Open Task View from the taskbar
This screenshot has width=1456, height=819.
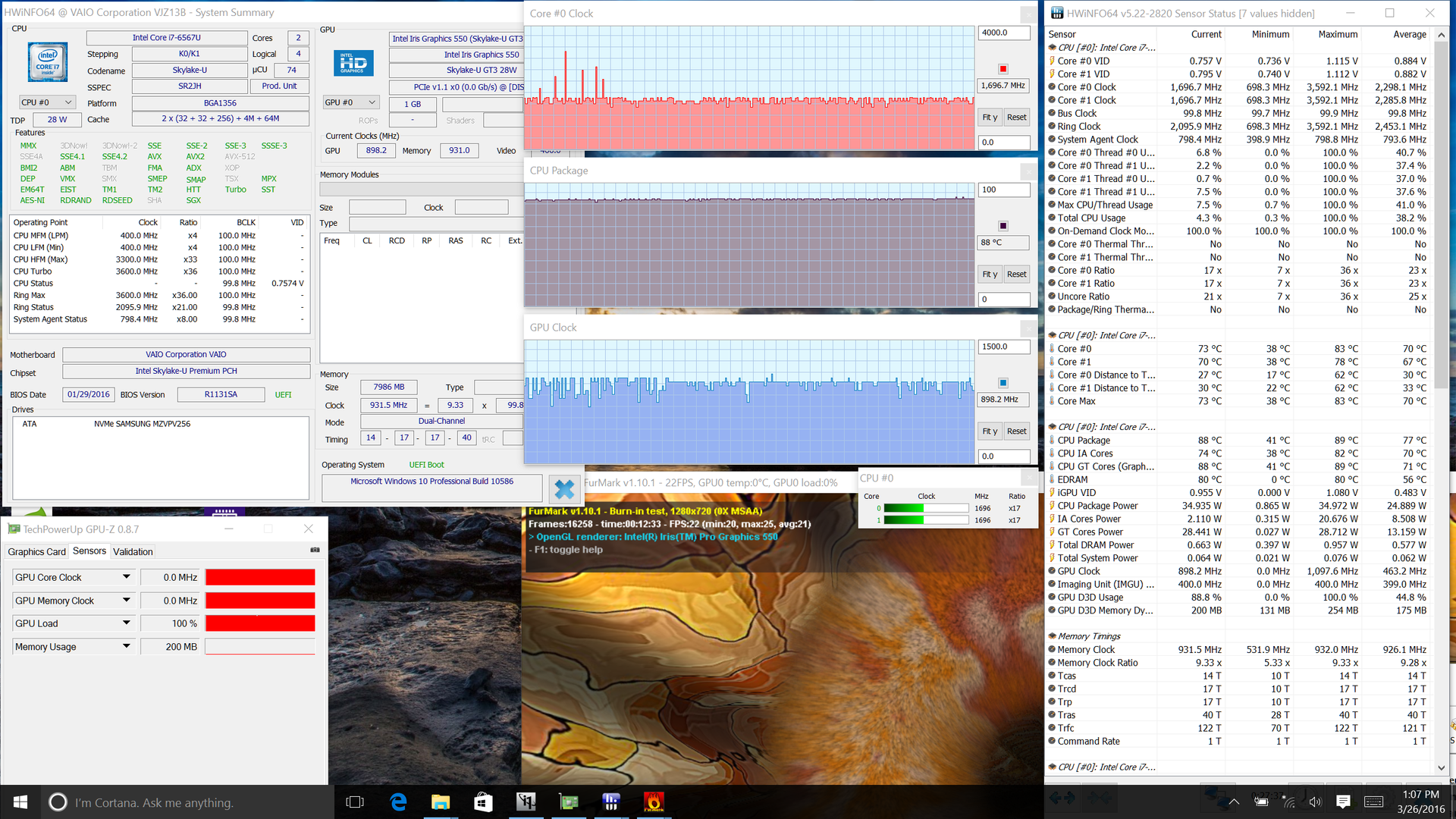pos(355,802)
